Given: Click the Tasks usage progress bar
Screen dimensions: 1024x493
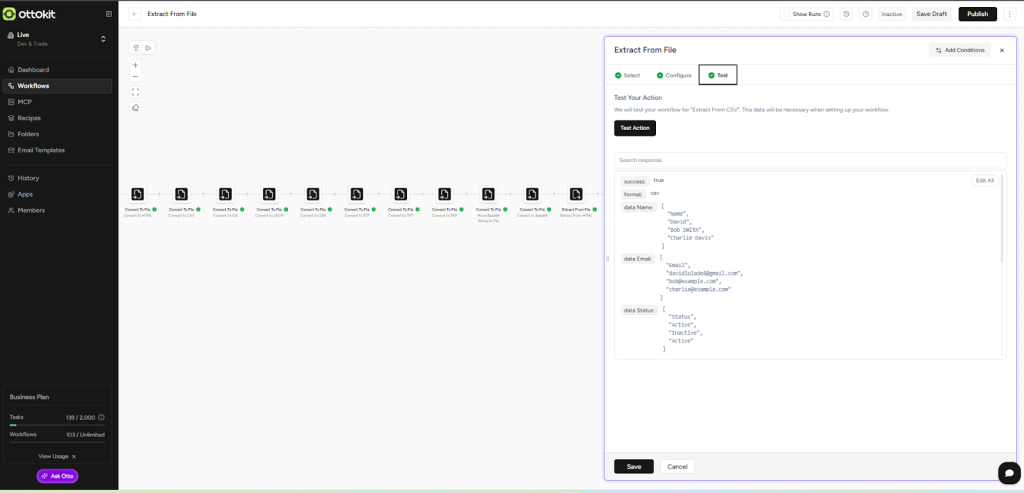Looking at the screenshot, I should [x=57, y=425].
